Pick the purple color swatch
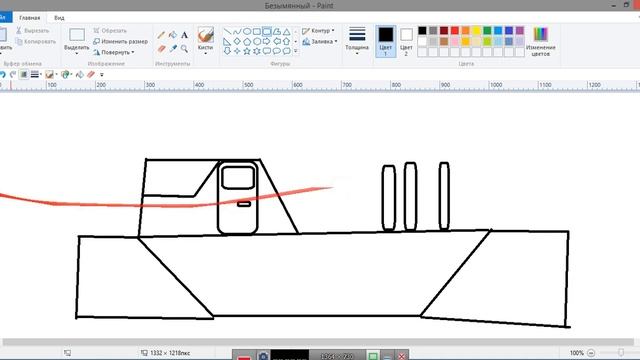The image size is (640, 360). tap(520, 31)
